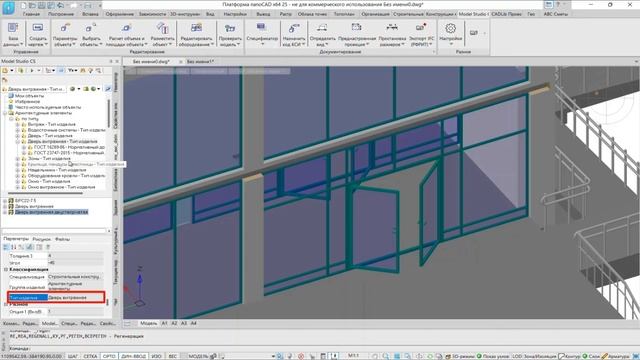Click the Print icon in quick-access bar
Screen dimensions: 640x360
[88, 5]
